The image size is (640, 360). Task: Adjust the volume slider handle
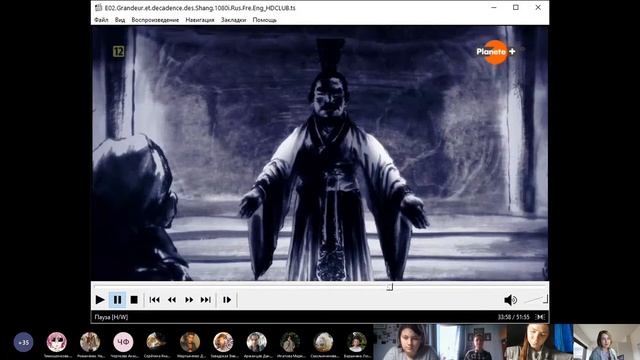(x=545, y=299)
